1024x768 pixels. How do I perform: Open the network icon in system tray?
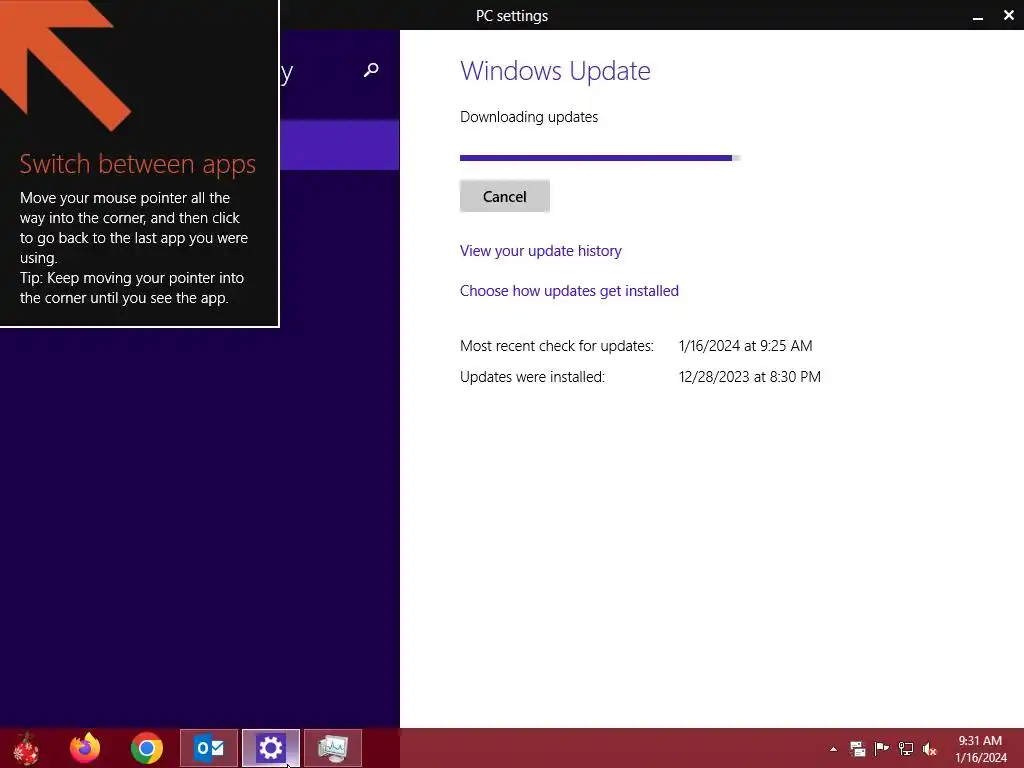pos(906,748)
